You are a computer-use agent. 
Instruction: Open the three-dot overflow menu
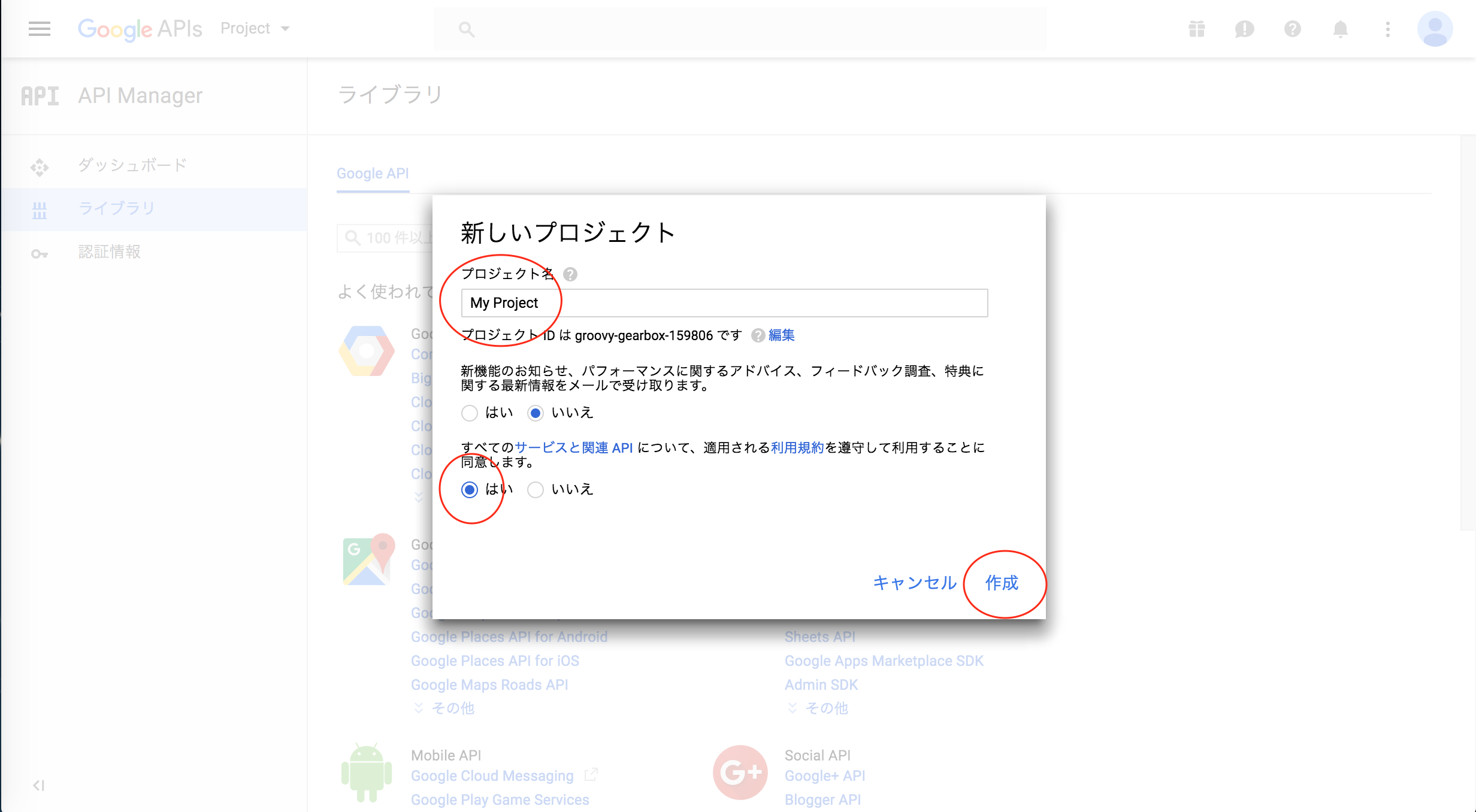click(x=1388, y=29)
